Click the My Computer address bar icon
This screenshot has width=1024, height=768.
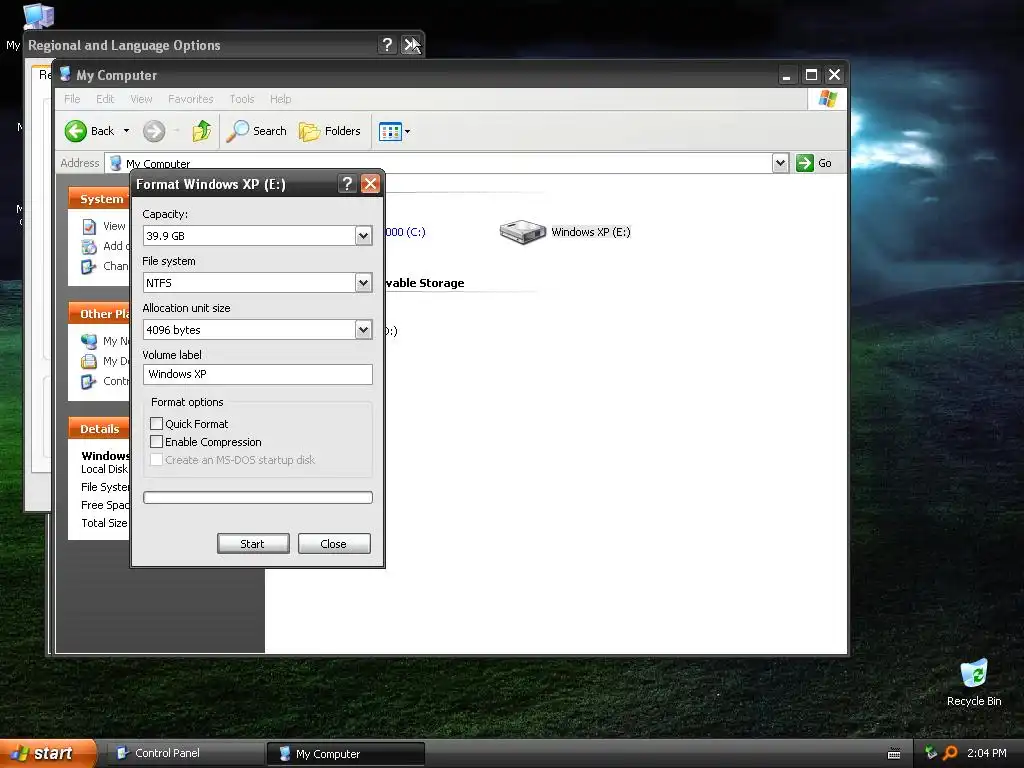pos(116,163)
